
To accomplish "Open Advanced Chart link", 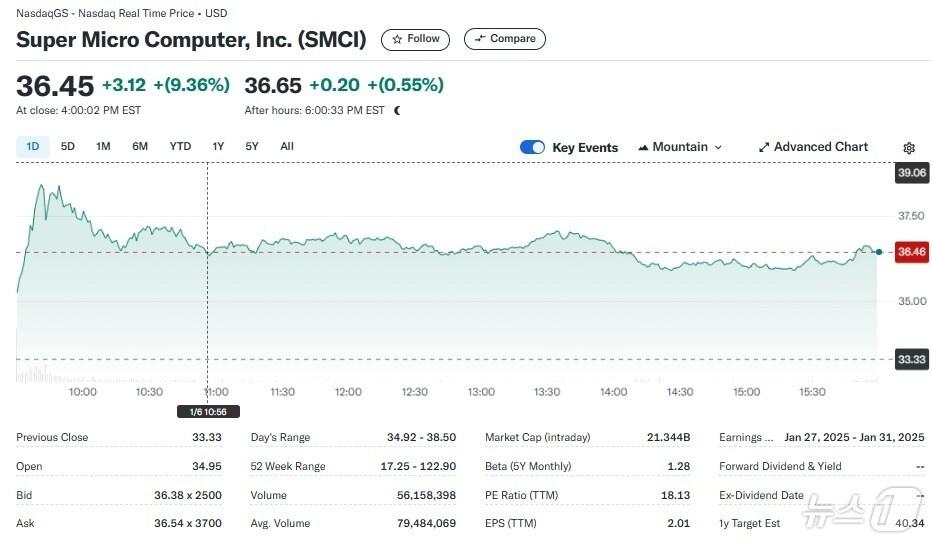I will (820, 147).
